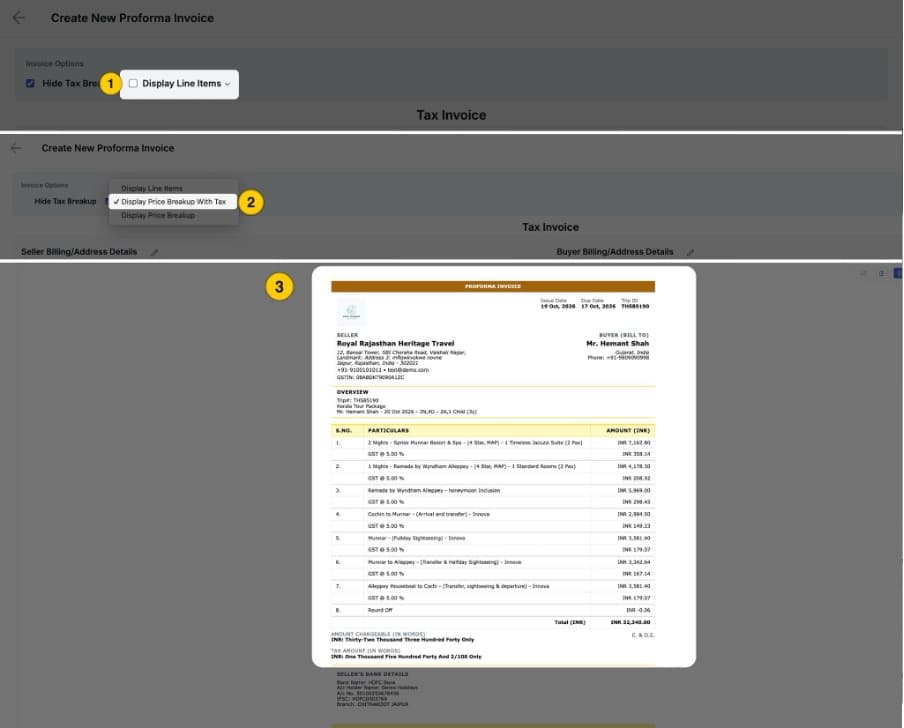The image size is (904, 728).
Task: Click the PARTICULARS column header
Action: [388, 431]
